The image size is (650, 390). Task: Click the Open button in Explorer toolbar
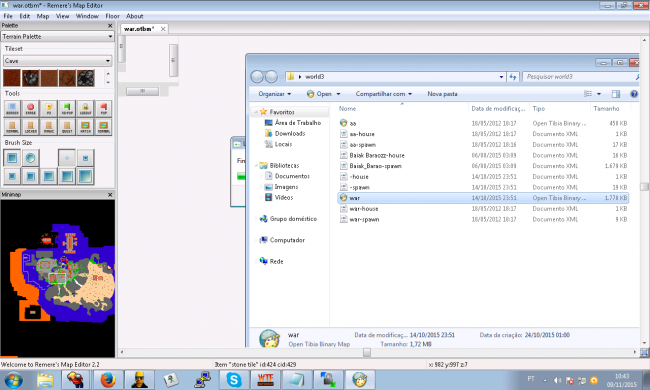pyautogui.click(x=319, y=94)
